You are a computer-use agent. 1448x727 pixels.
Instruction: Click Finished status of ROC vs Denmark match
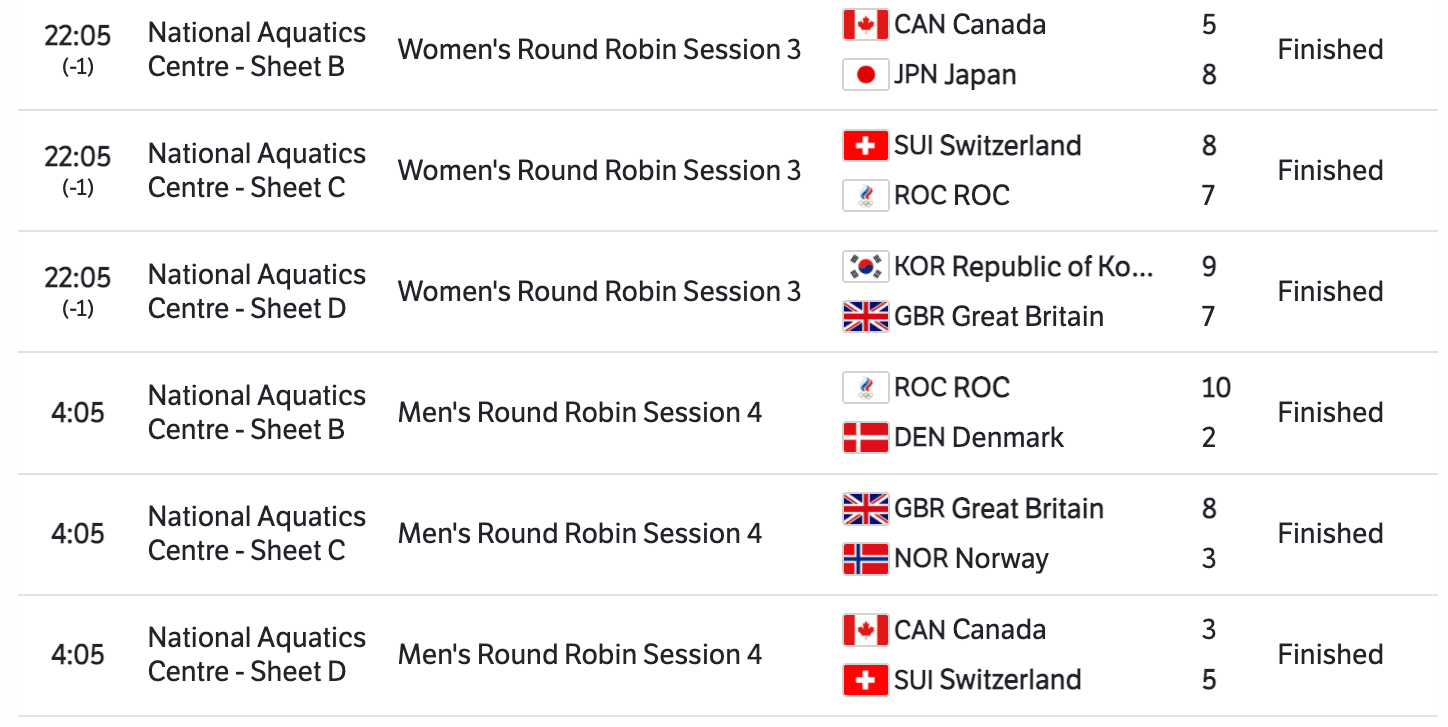coord(1330,413)
